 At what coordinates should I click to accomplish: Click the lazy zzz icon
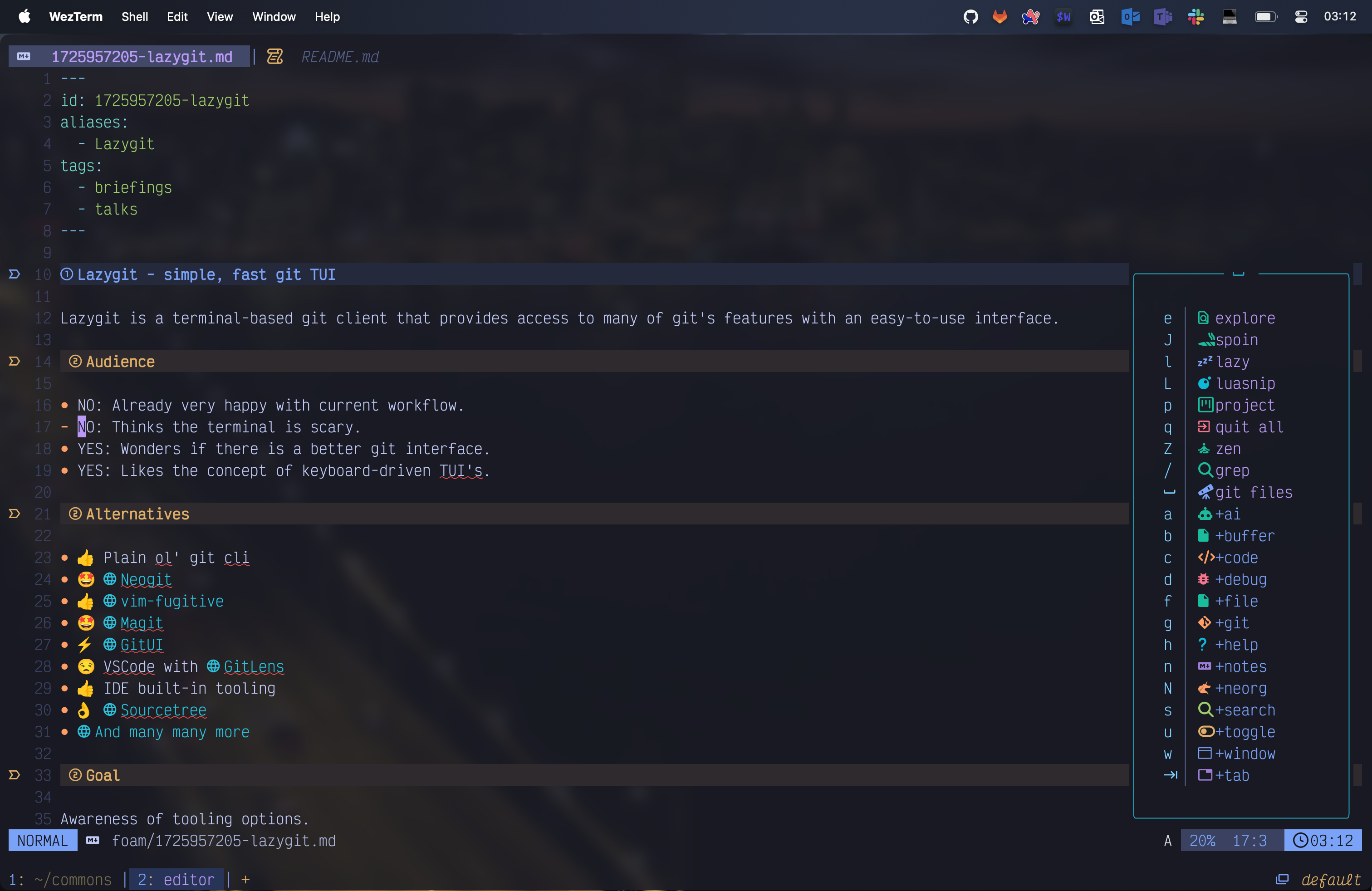point(1205,362)
